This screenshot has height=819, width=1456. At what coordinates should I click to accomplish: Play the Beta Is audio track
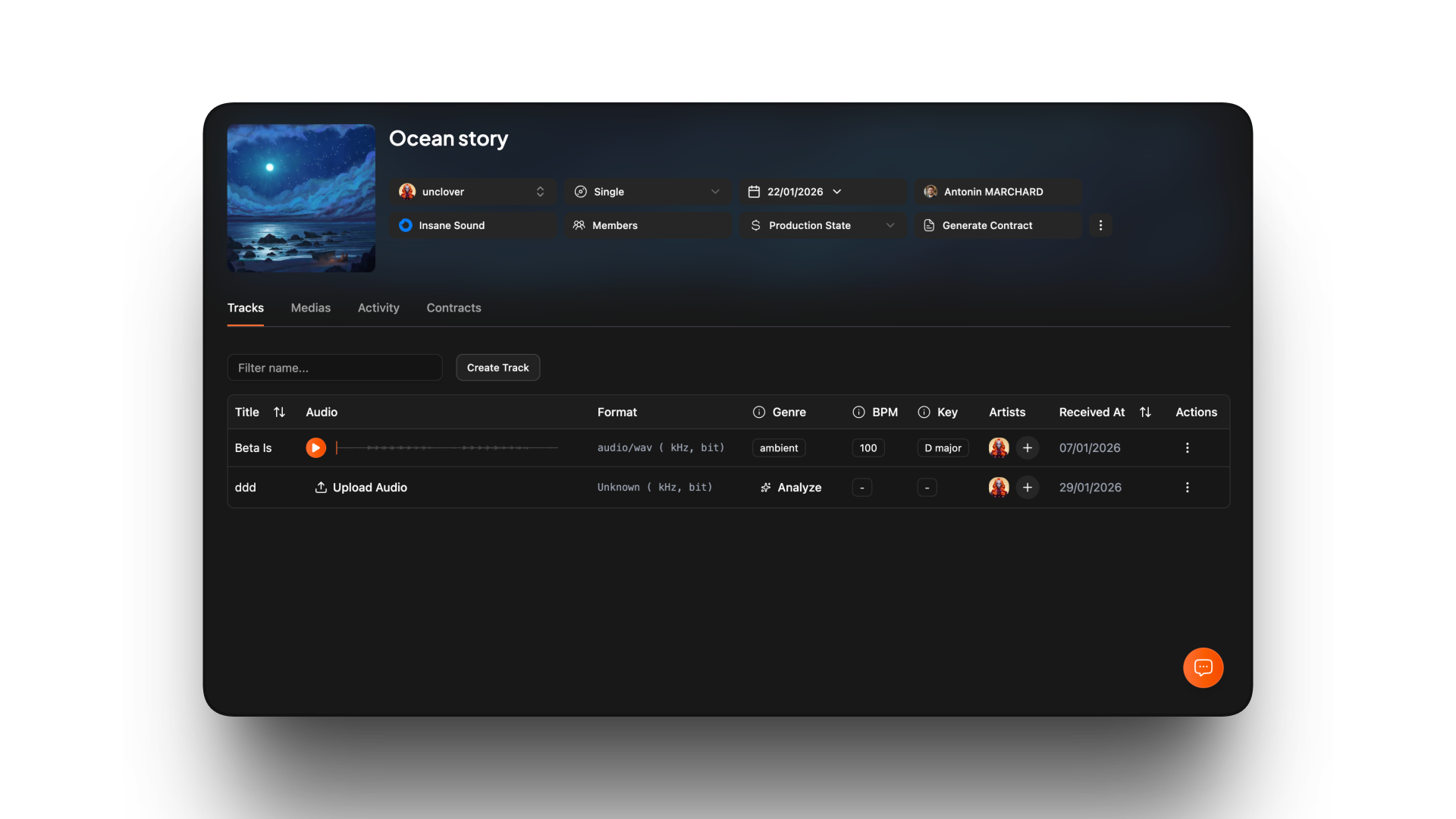tap(315, 448)
